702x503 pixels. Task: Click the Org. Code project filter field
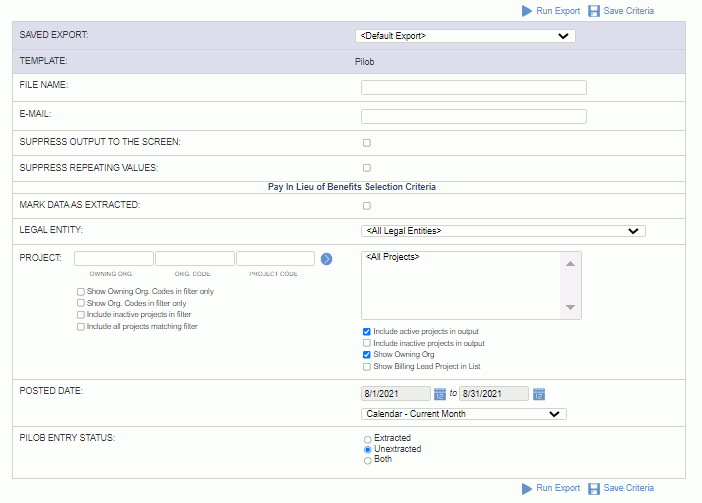(x=195, y=259)
